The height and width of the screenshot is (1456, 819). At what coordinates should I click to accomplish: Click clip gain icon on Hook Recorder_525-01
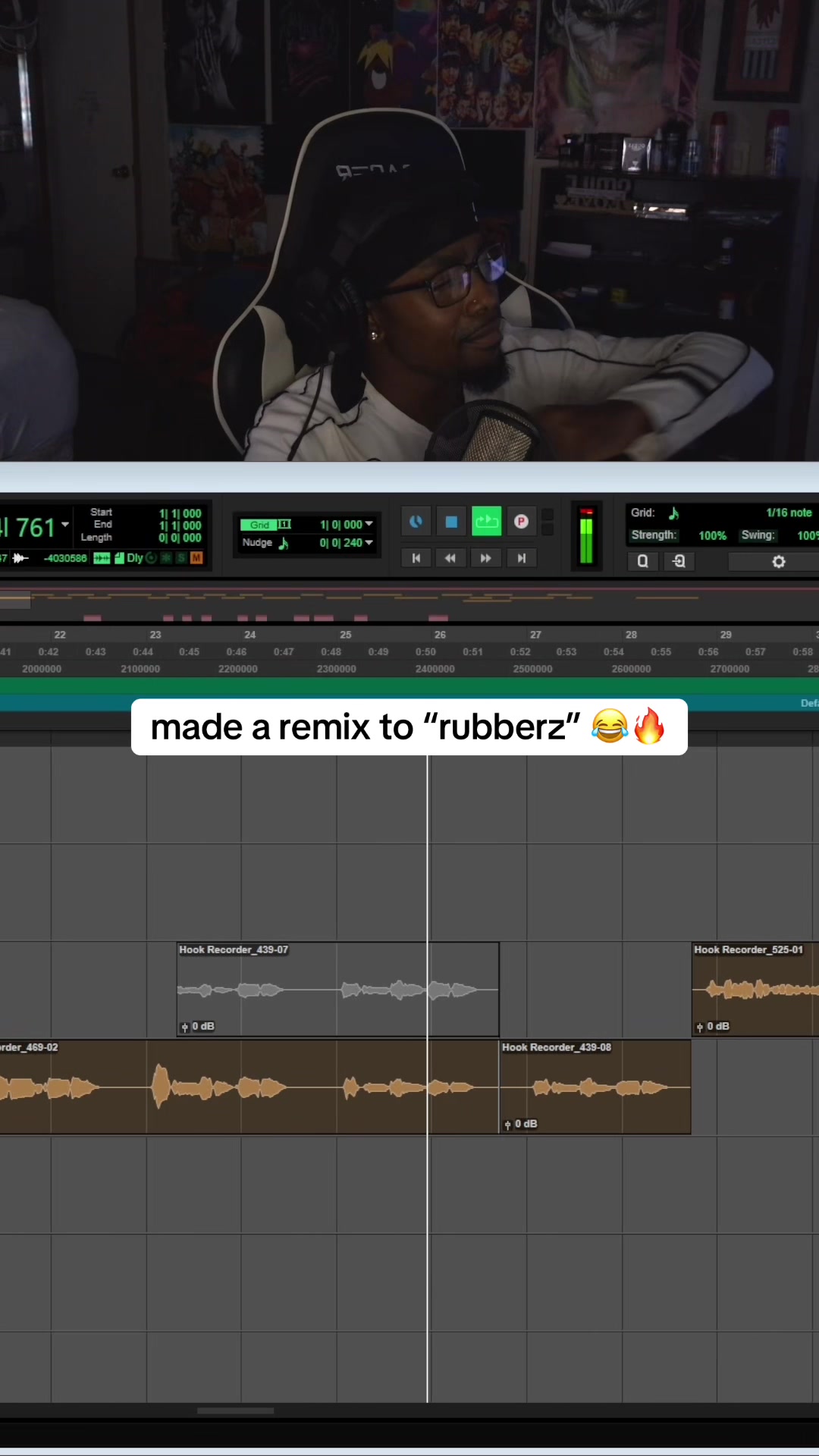[x=700, y=1027]
